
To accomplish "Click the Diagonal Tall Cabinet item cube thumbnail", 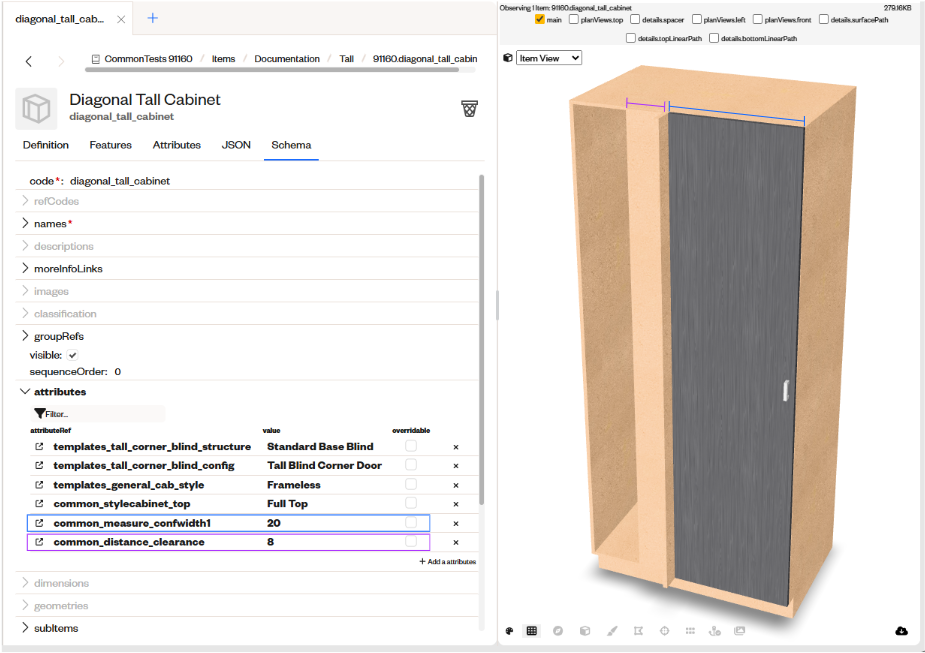I will tap(36, 109).
